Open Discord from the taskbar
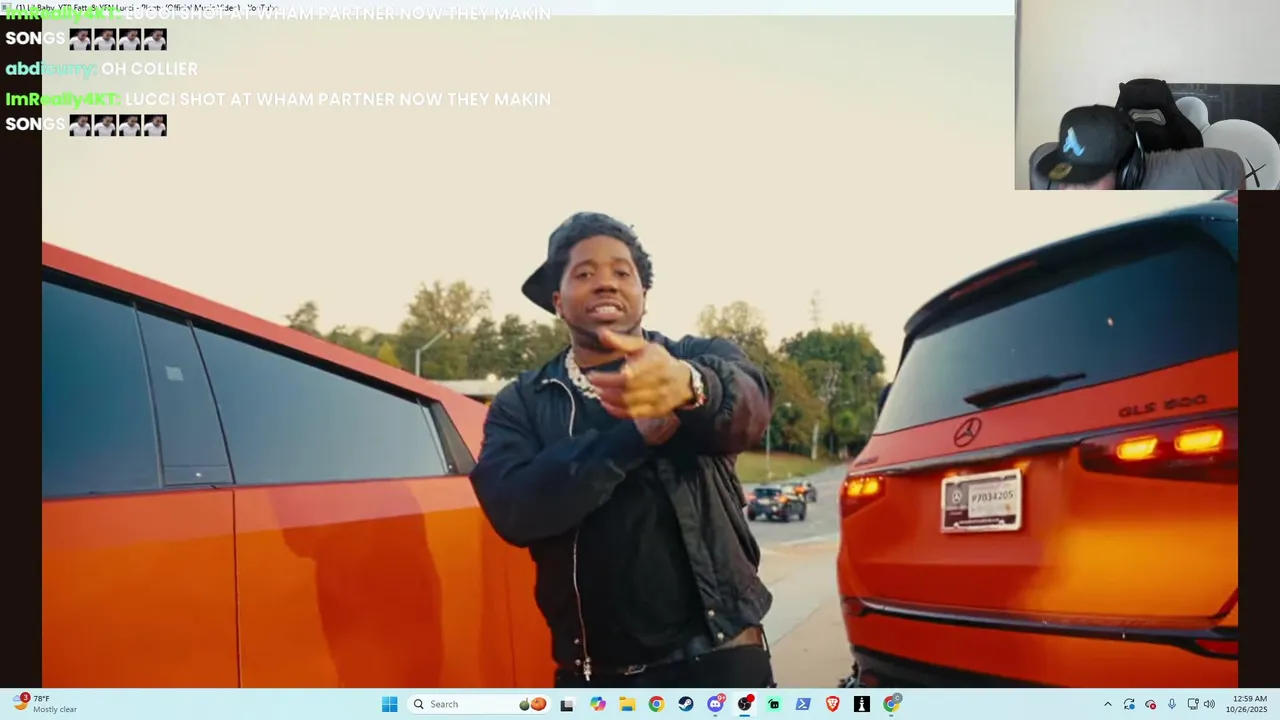Screen dimensions: 1280x720 715,704
